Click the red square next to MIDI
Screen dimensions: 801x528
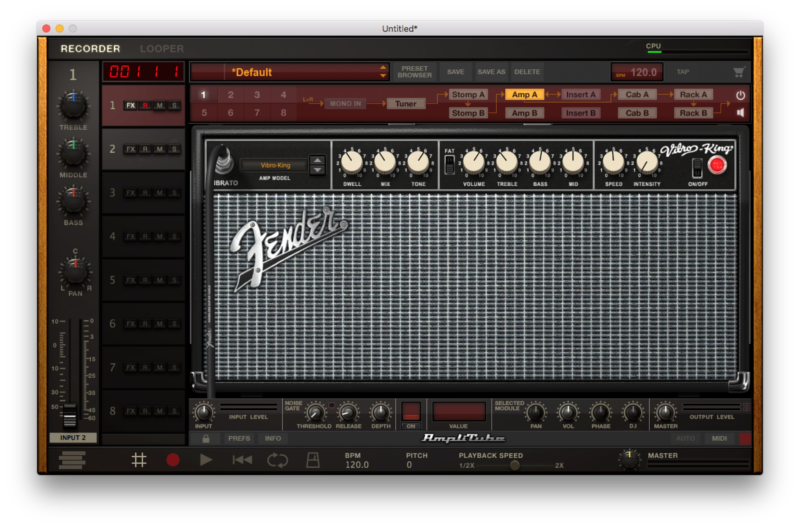pyautogui.click(x=745, y=439)
